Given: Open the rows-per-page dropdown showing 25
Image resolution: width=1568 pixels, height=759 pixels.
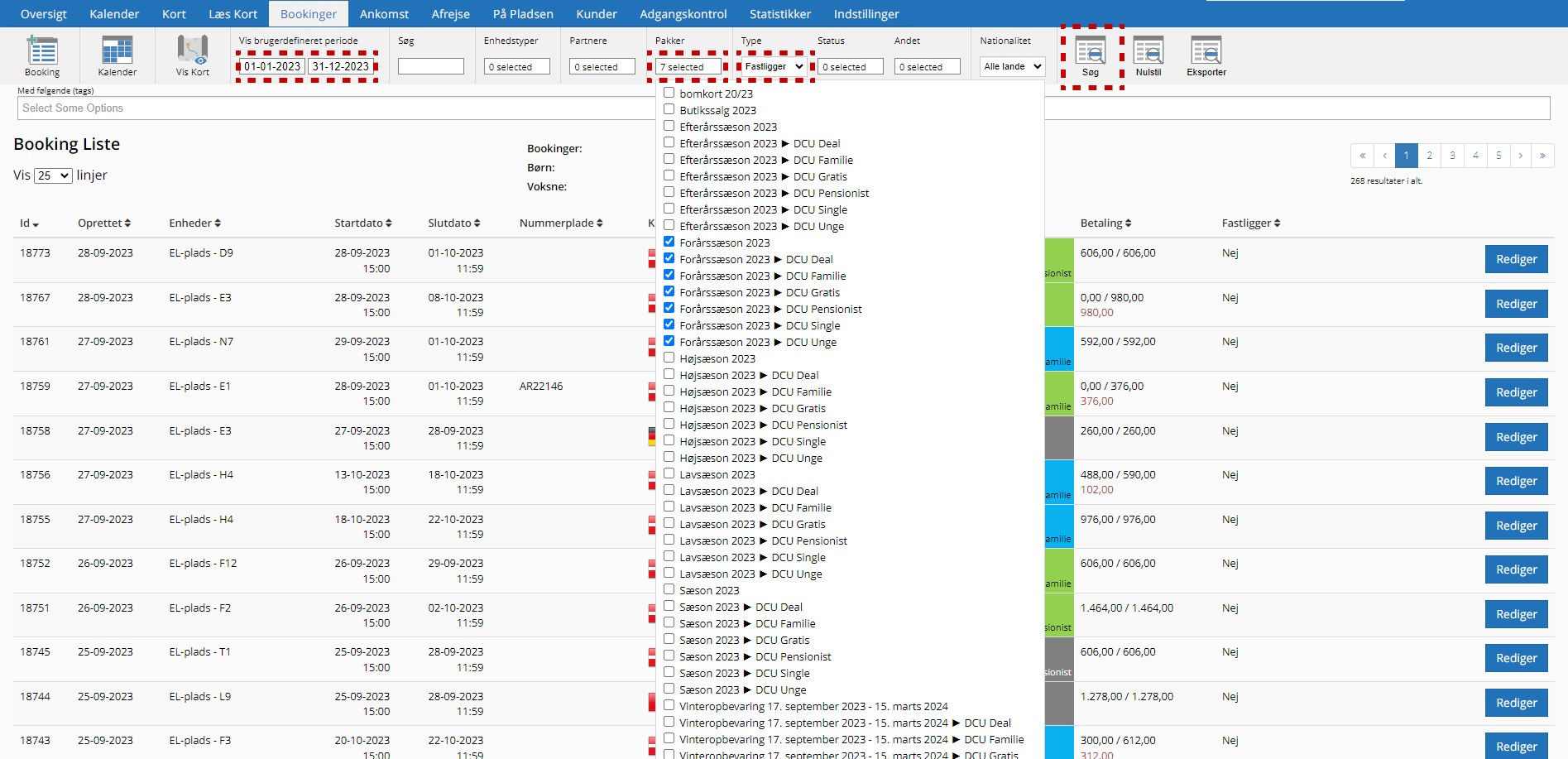Looking at the screenshot, I should [53, 175].
